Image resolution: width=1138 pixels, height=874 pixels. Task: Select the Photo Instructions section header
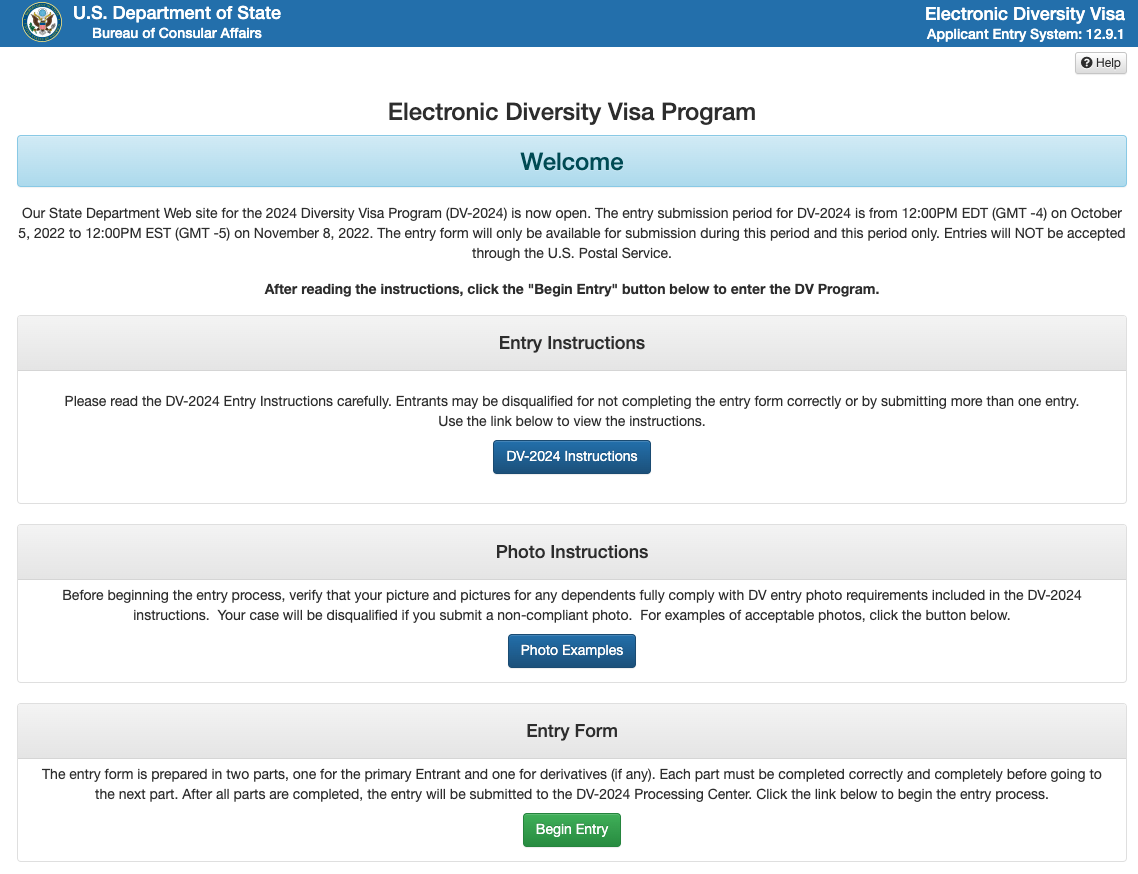click(571, 551)
